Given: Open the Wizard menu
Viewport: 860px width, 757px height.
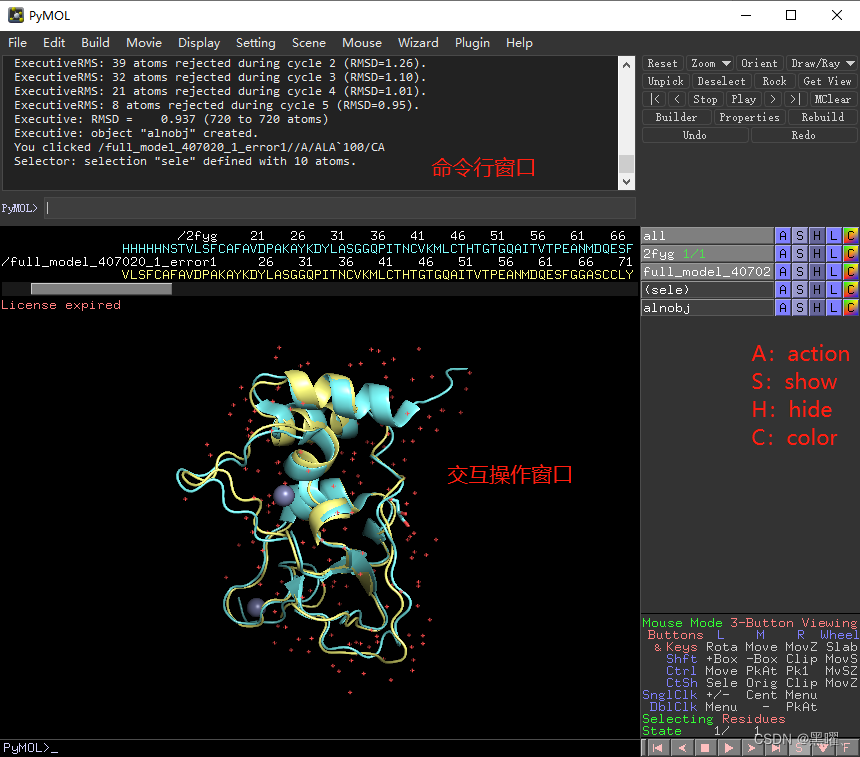Looking at the screenshot, I should (x=418, y=43).
